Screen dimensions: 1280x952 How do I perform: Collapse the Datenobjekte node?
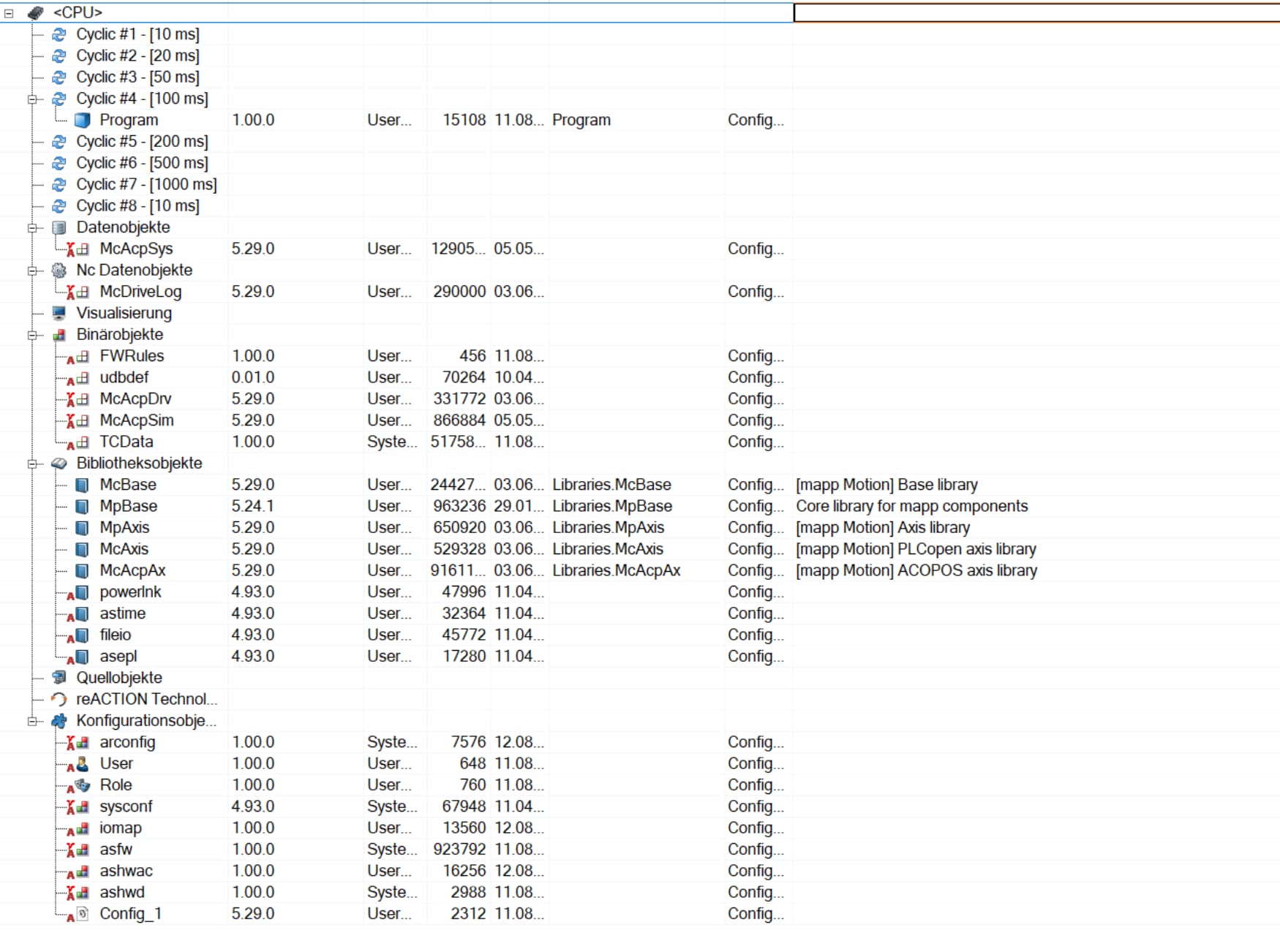click(x=32, y=227)
